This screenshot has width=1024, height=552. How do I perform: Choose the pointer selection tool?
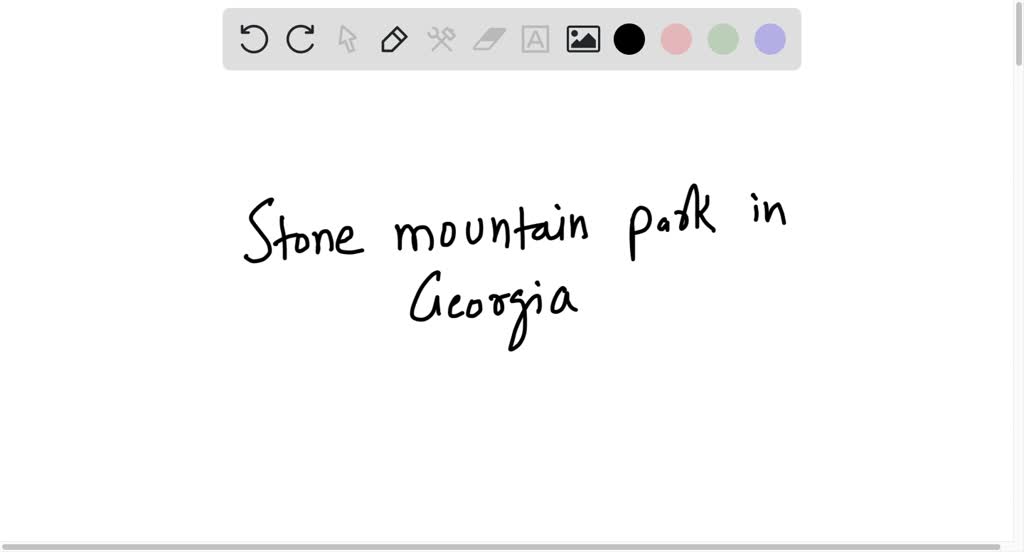coord(347,39)
